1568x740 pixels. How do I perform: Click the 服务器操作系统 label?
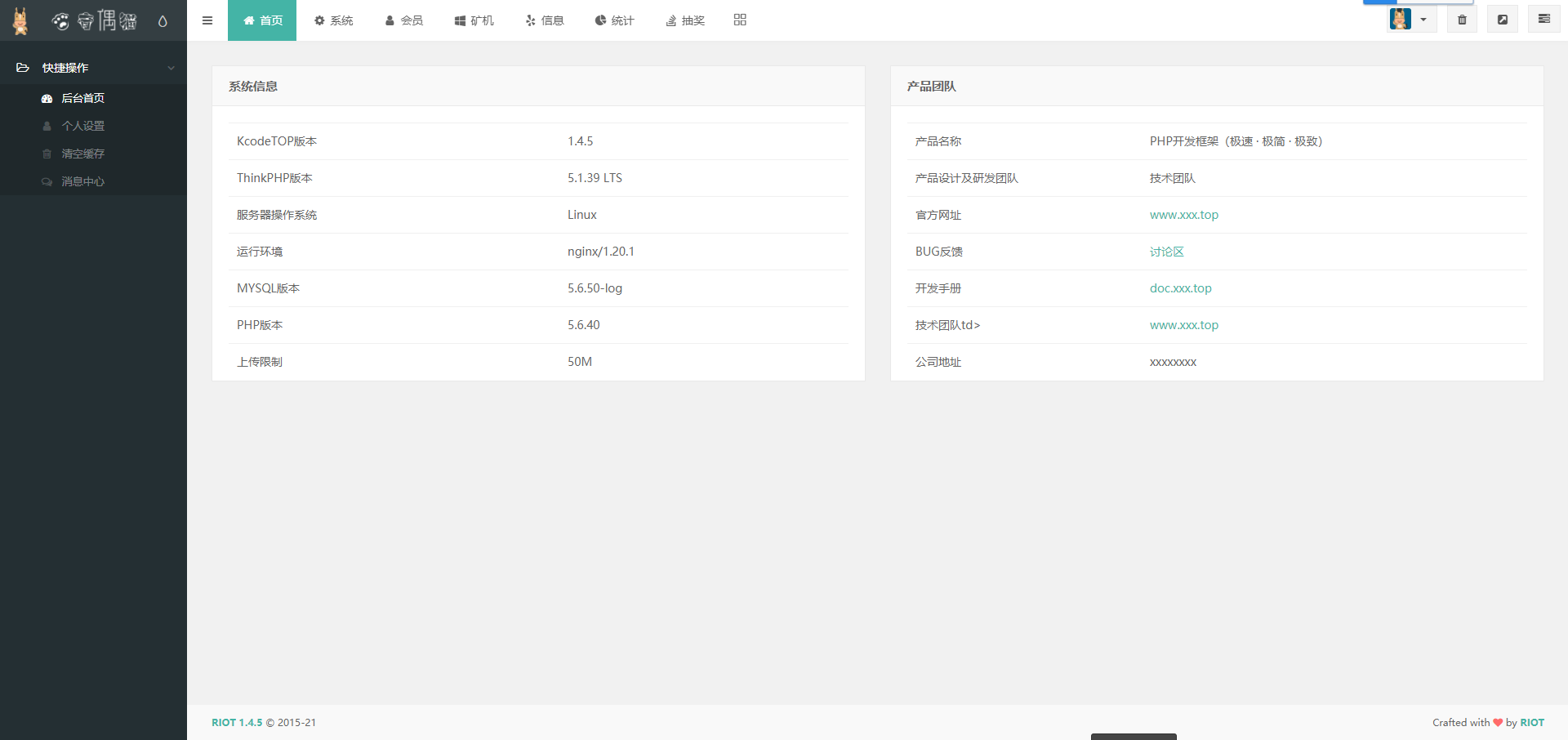point(277,215)
